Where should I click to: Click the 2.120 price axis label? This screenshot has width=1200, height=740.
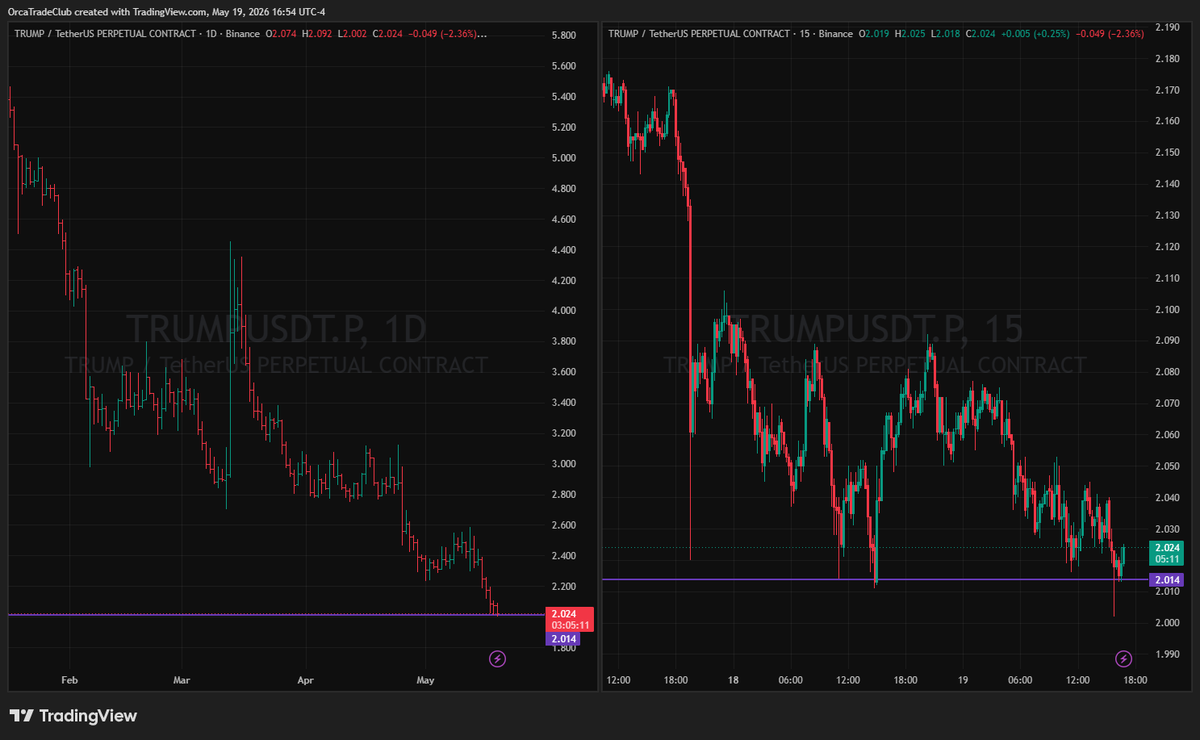coord(1166,246)
